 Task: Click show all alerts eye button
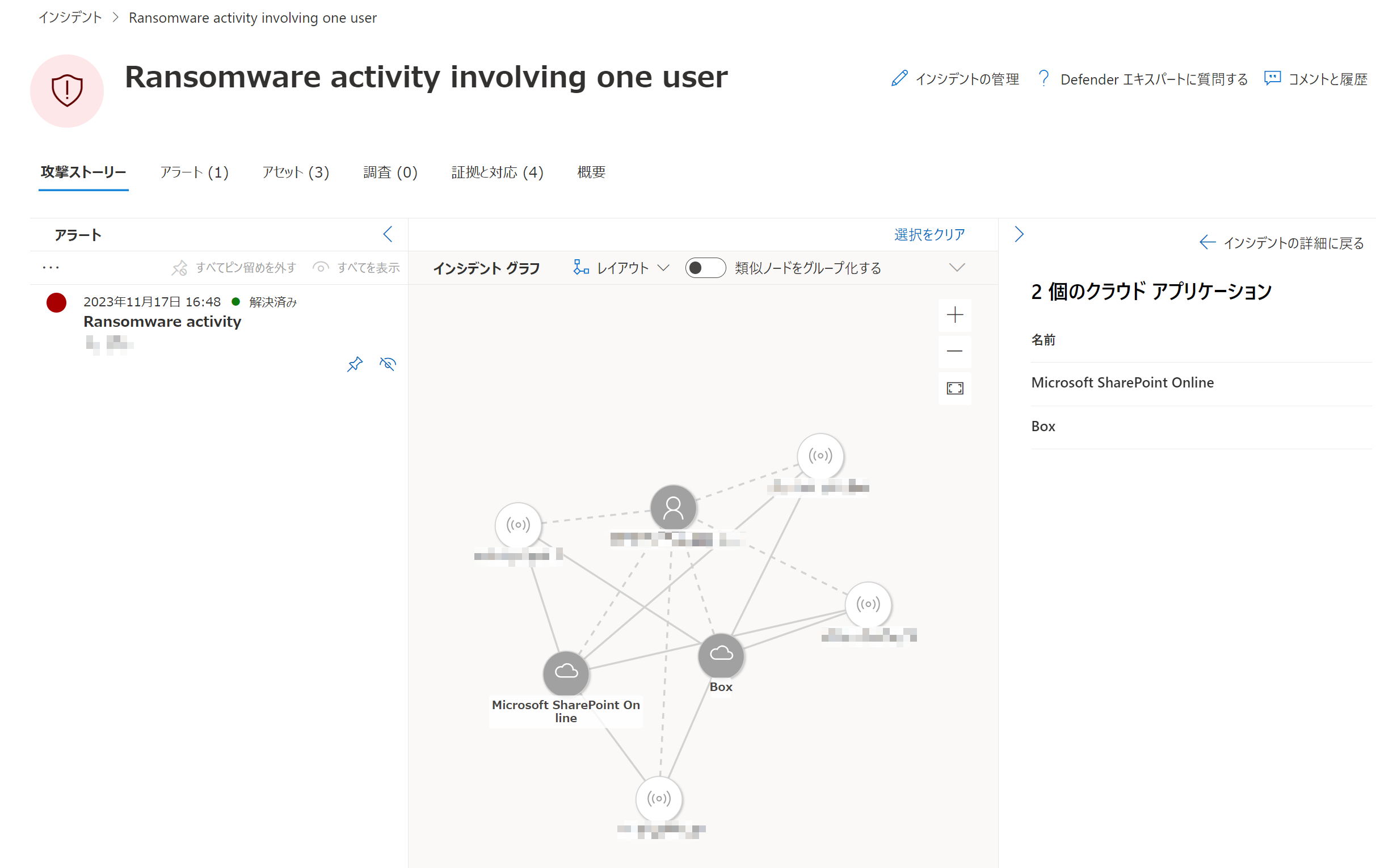click(x=356, y=267)
